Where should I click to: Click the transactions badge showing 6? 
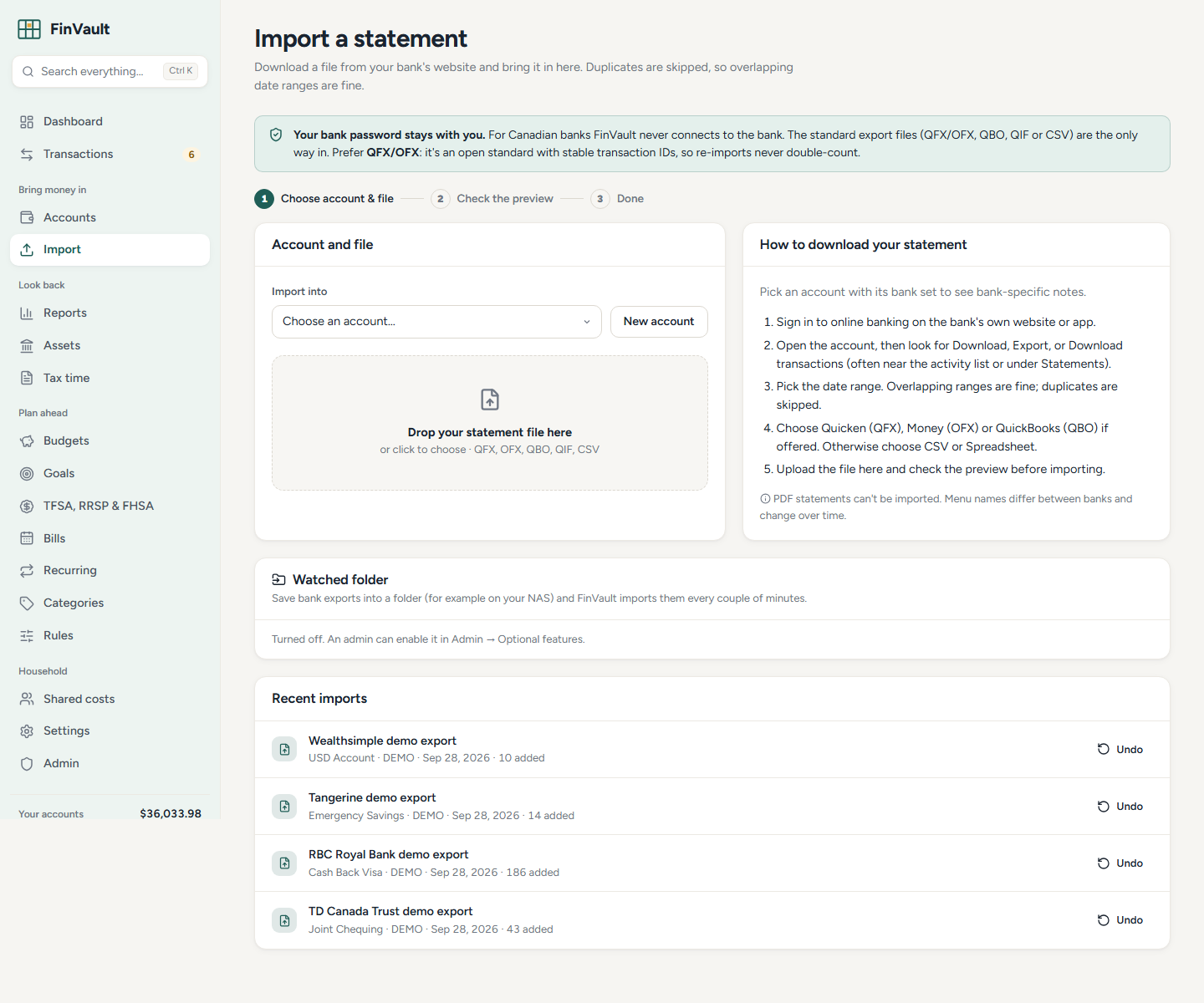pyautogui.click(x=191, y=155)
